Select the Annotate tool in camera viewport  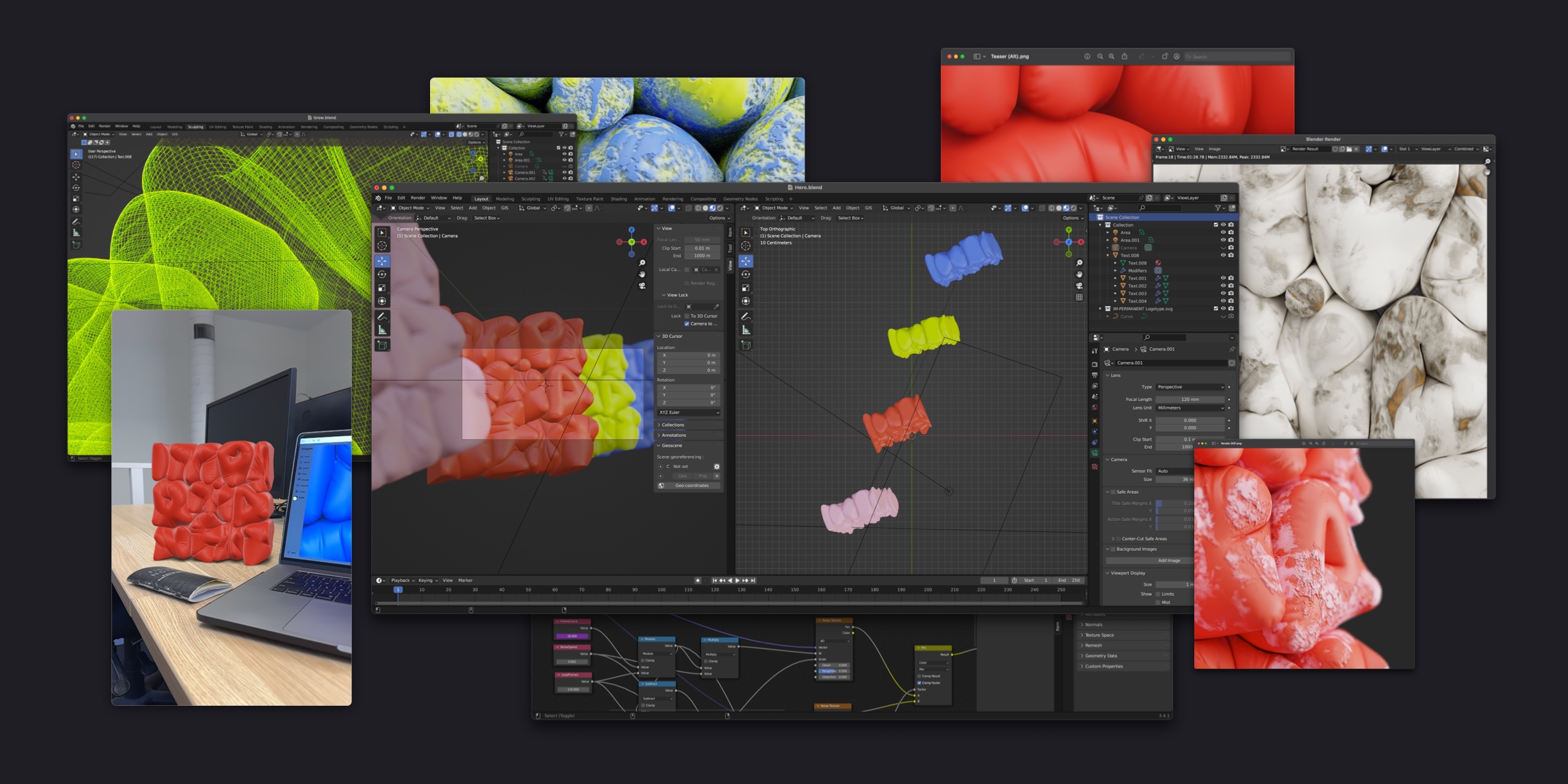[x=382, y=317]
